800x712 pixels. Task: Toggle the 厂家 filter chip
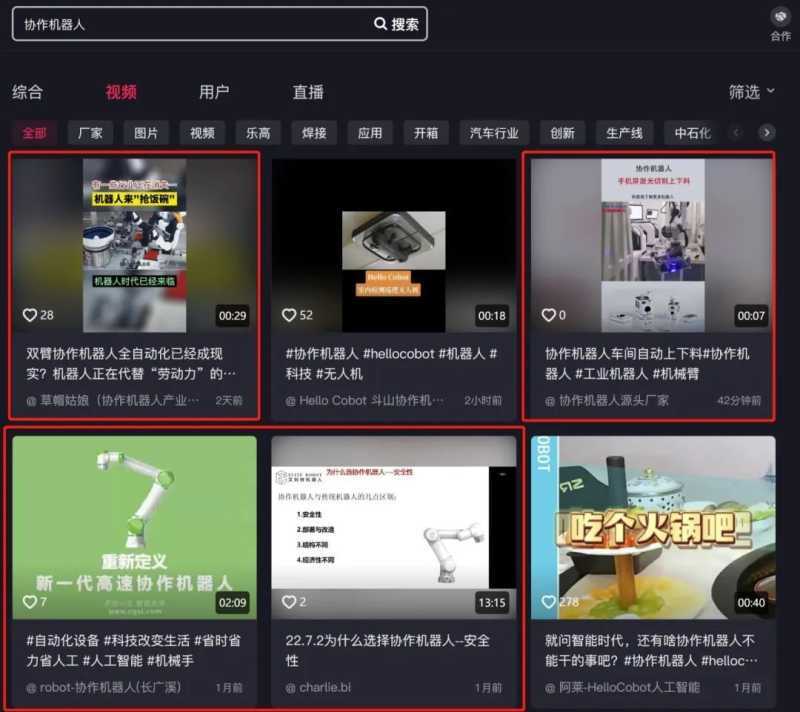click(92, 131)
